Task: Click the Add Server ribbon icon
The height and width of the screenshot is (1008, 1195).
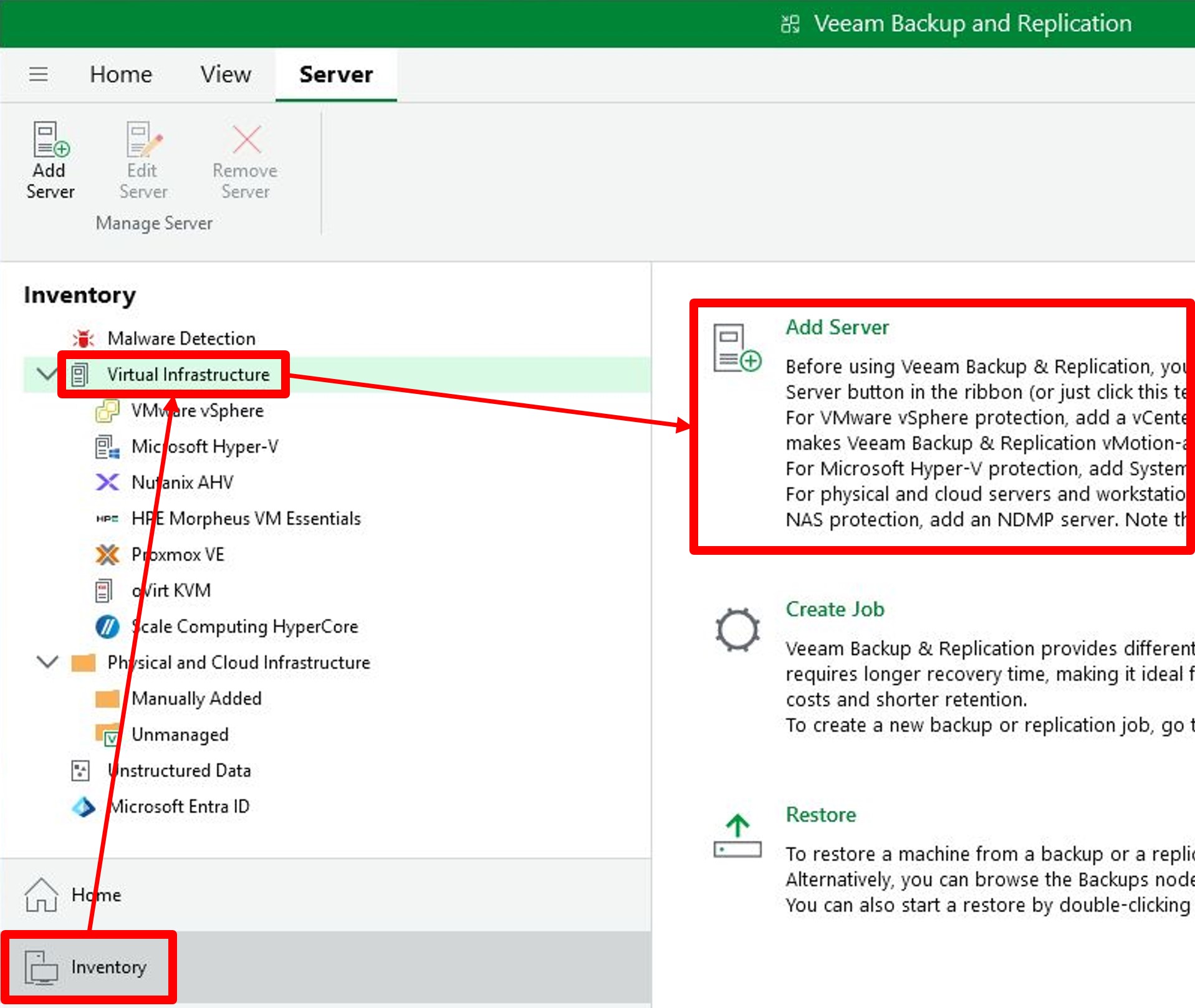Action: point(51,138)
